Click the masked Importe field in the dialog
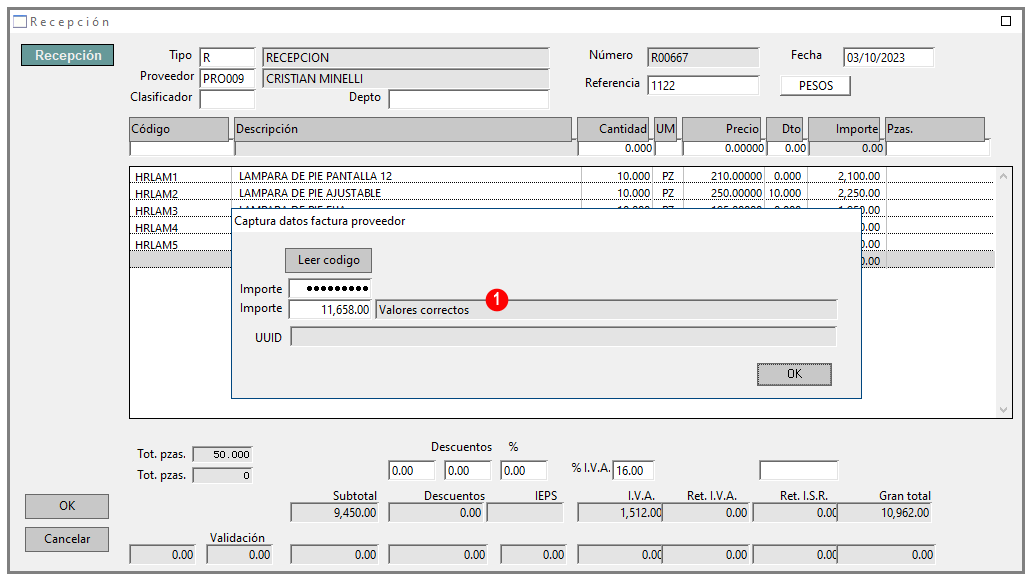This screenshot has width=1032, height=581. (330, 288)
